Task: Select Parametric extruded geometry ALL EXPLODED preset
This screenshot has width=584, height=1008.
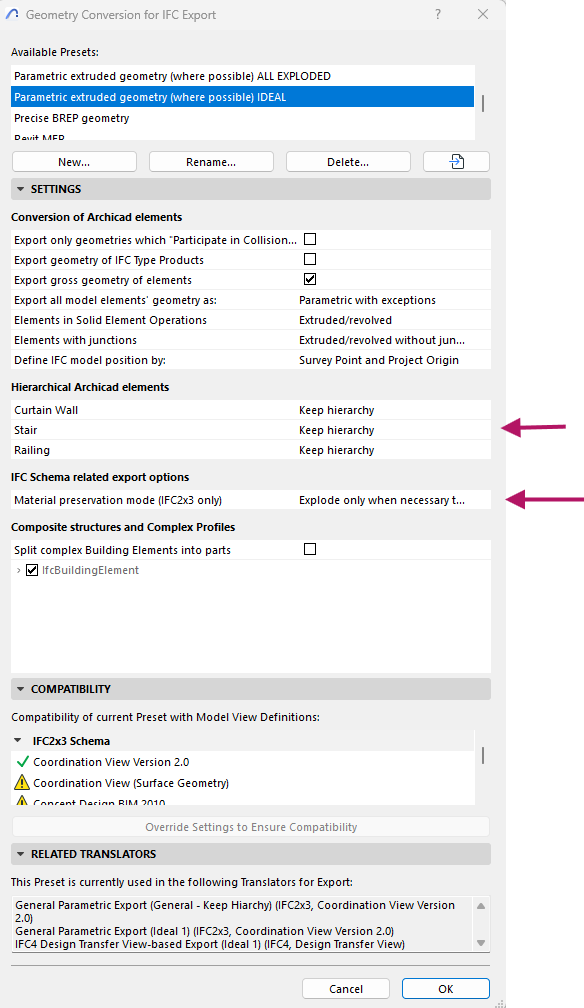Action: coord(242,76)
